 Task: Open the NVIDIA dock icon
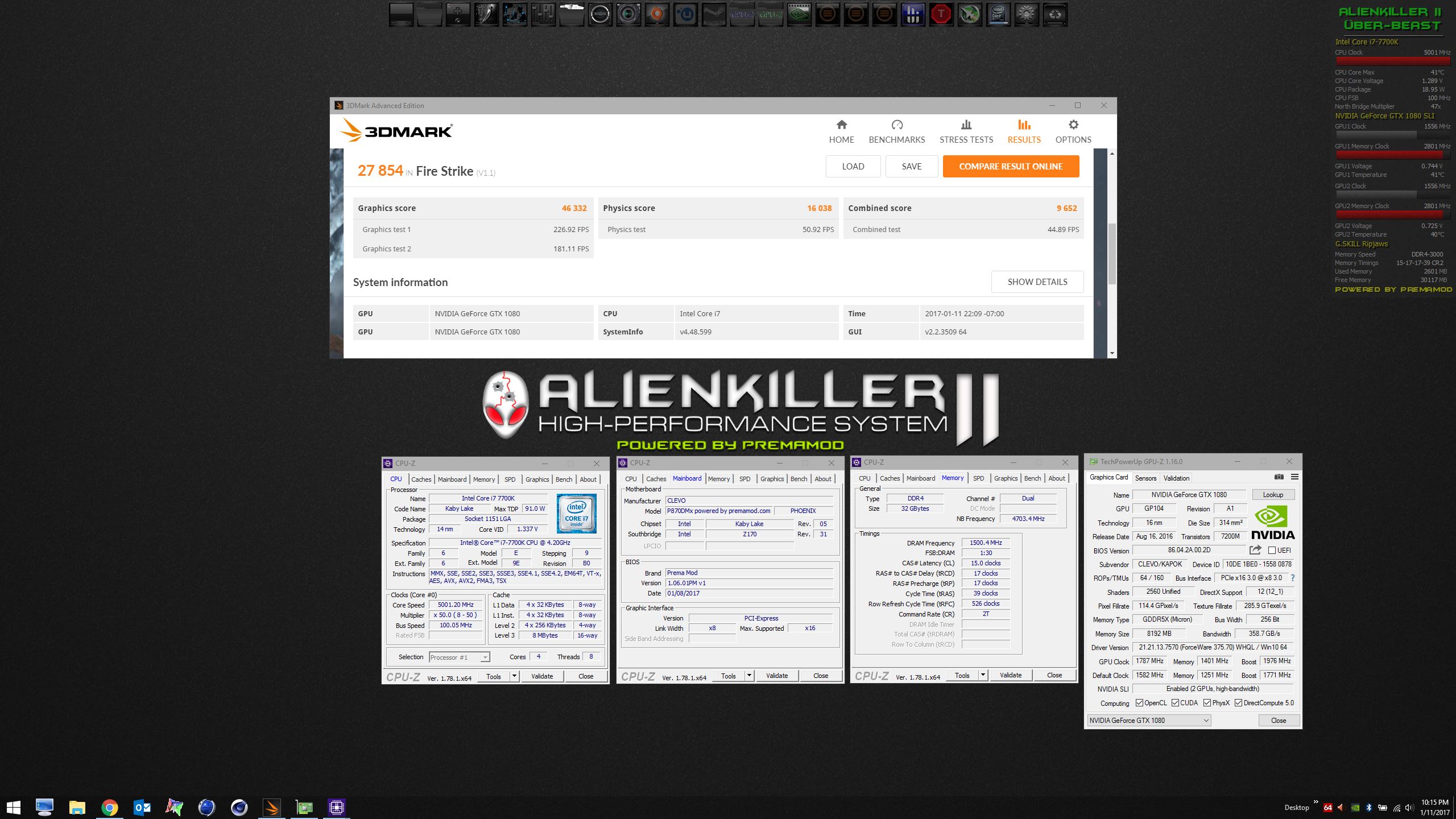point(799,15)
